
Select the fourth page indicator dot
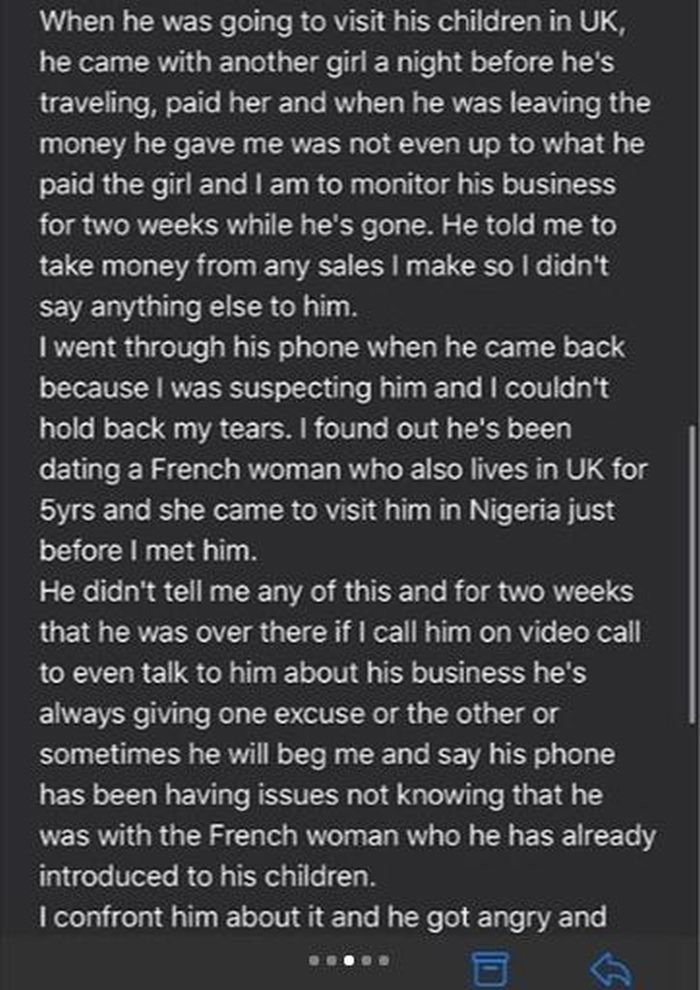[367, 960]
